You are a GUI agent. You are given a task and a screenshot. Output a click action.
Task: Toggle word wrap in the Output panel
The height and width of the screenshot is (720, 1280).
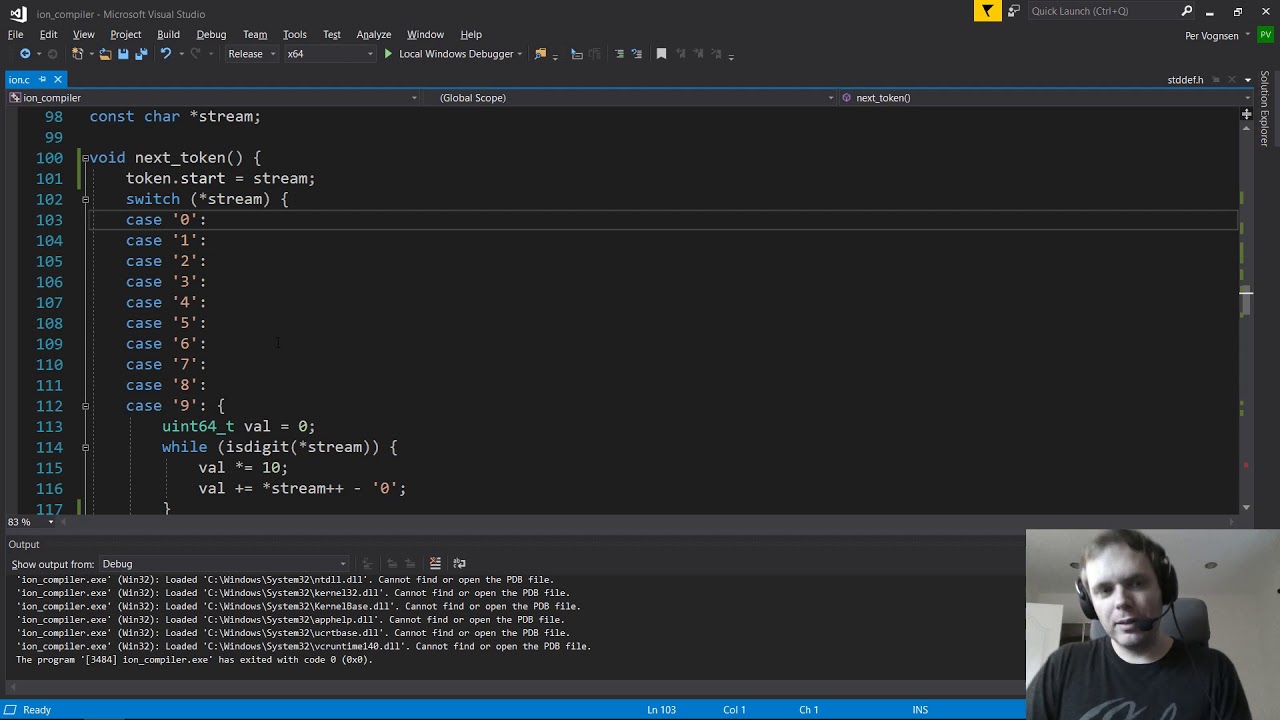click(459, 563)
